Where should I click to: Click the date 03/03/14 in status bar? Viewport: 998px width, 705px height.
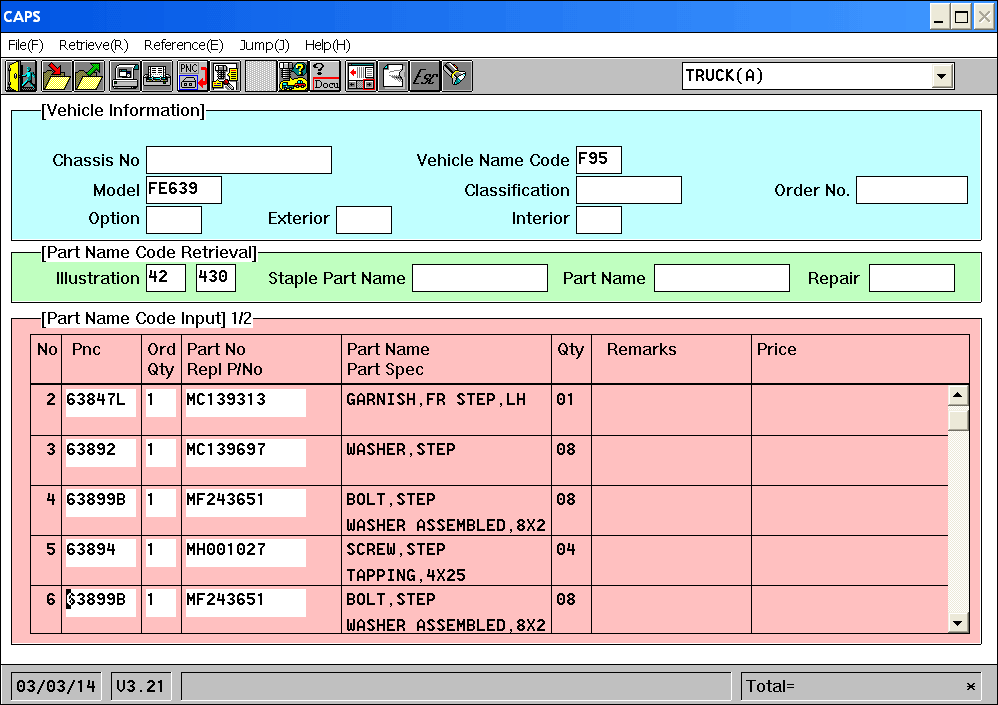(56, 687)
